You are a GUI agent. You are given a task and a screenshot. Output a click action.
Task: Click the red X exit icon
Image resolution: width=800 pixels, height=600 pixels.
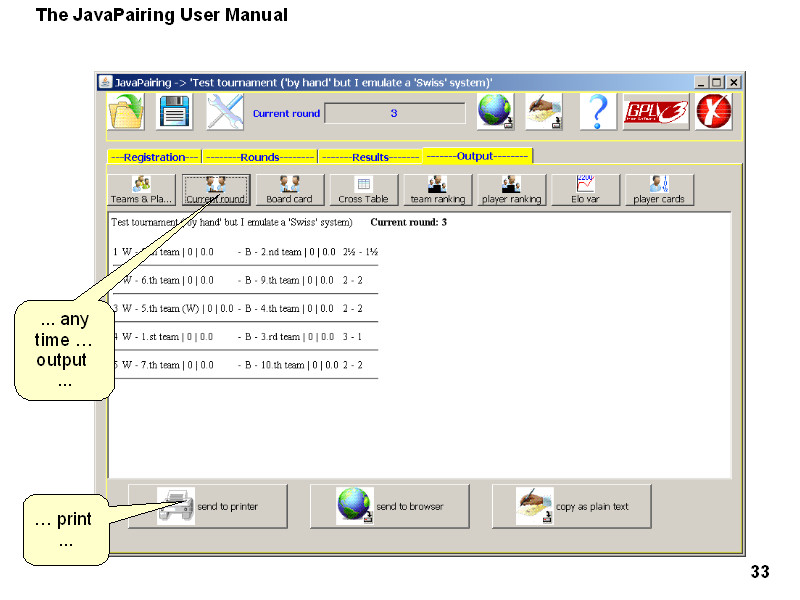[x=714, y=112]
